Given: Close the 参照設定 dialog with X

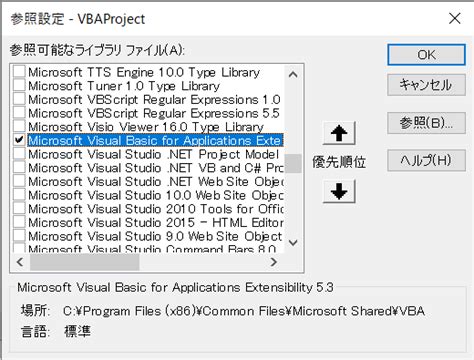Looking at the screenshot, I should (455, 19).
